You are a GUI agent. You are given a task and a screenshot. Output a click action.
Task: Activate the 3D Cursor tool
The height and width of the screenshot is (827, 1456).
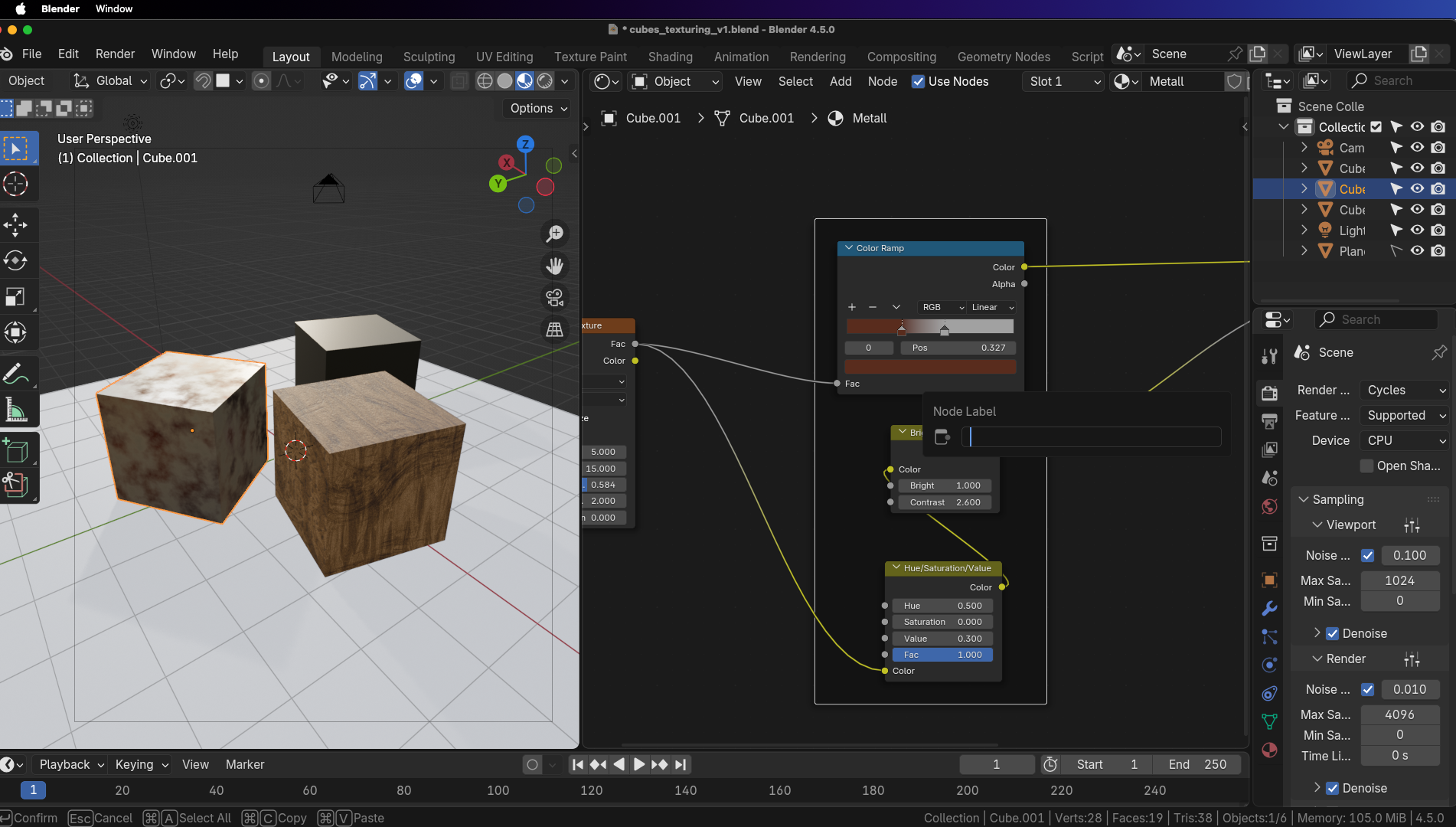click(x=16, y=184)
